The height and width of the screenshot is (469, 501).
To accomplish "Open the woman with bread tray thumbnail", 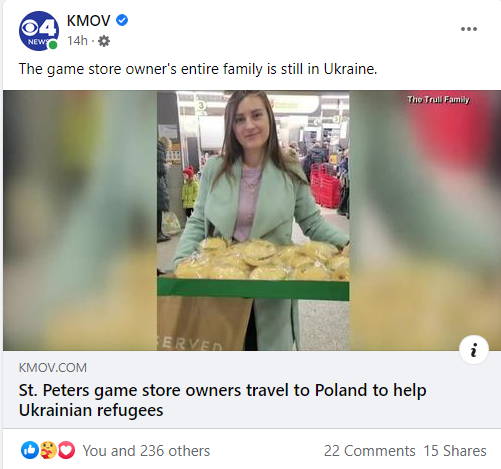I will click(x=253, y=220).
